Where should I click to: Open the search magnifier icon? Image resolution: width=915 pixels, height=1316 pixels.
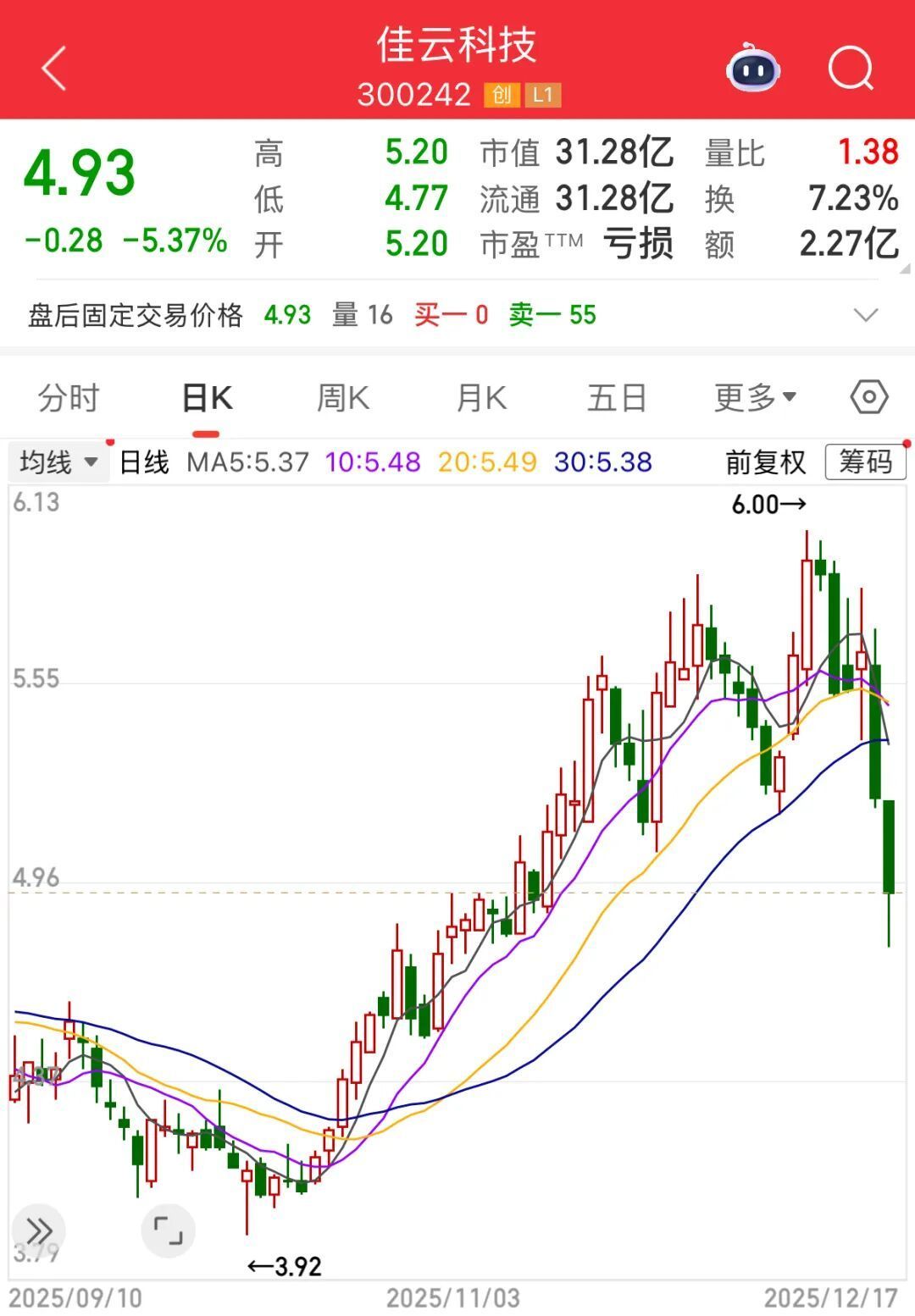pyautogui.click(x=851, y=68)
